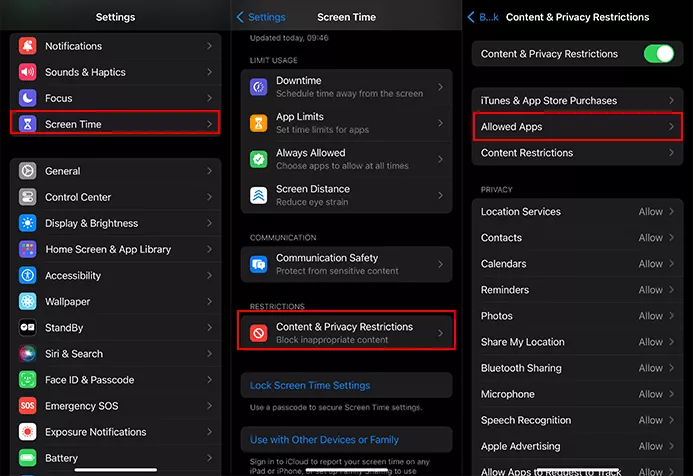The height and width of the screenshot is (476, 693).
Task: Expand iTunes & App Store Purchases chevron
Action: click(671, 101)
